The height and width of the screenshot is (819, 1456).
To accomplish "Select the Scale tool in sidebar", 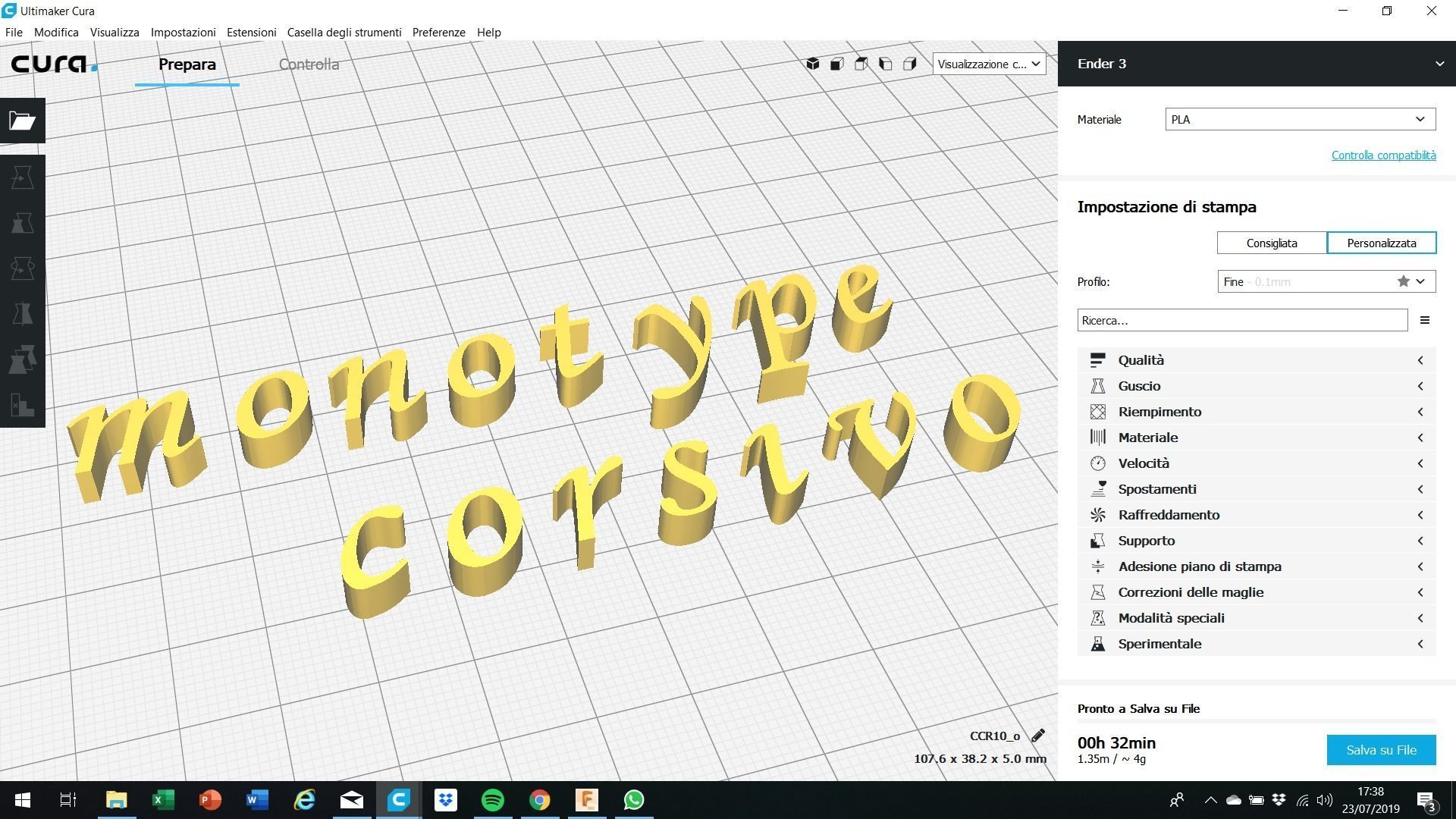I will pos(23,223).
